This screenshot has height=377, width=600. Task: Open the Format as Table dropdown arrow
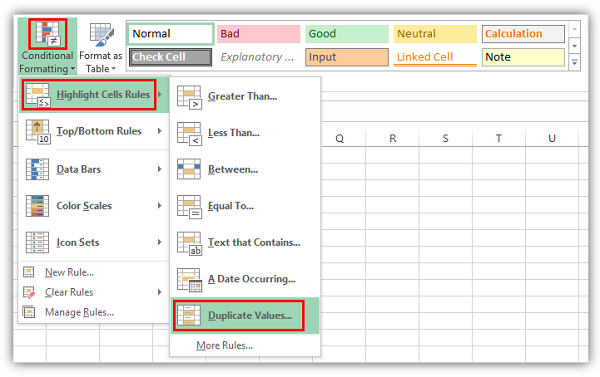point(114,69)
